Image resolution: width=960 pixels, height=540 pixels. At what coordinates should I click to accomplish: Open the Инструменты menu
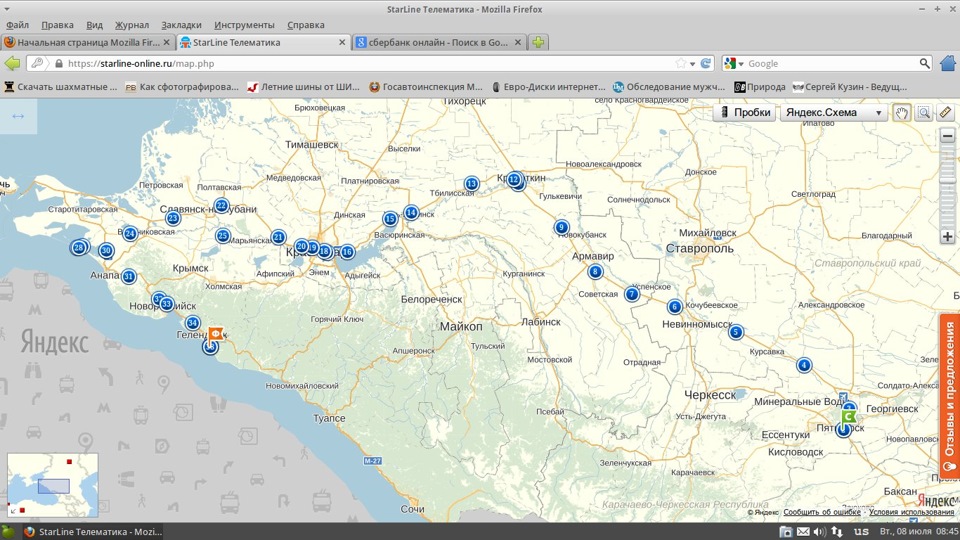[244, 25]
